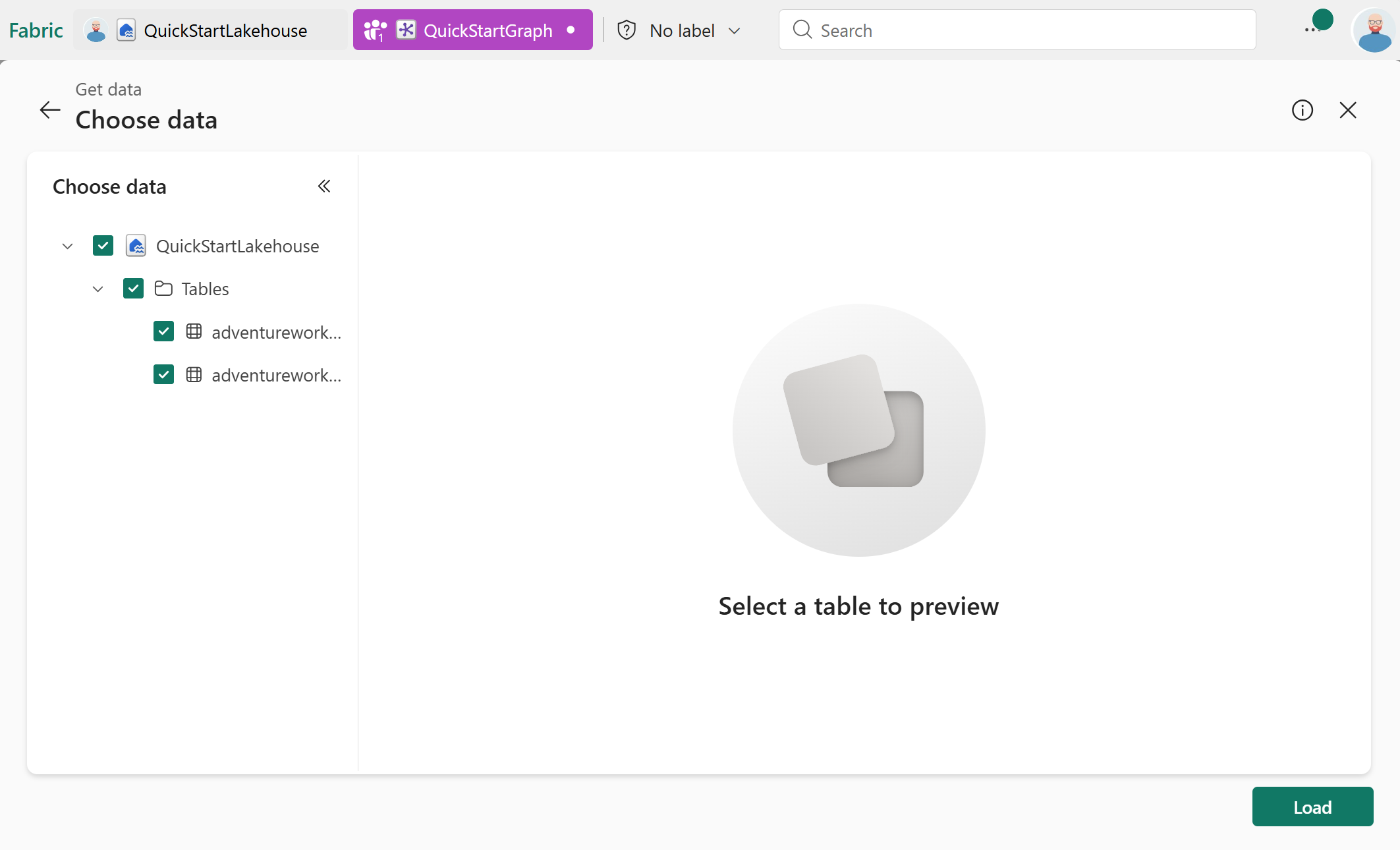
Task: Go to Fabric home link
Action: (36, 30)
